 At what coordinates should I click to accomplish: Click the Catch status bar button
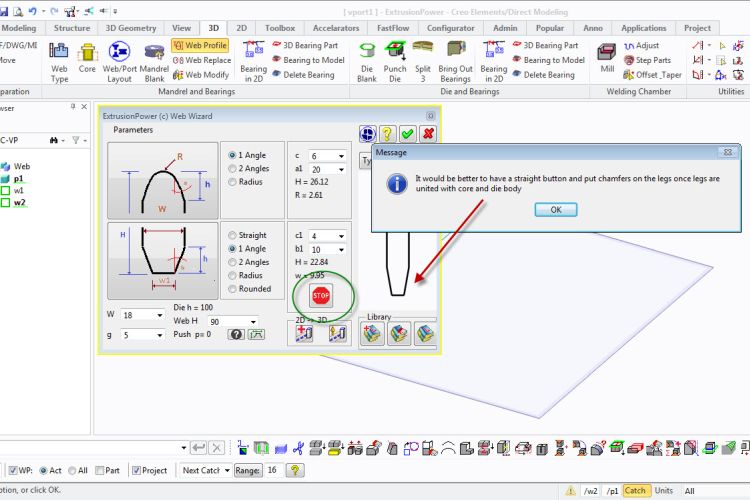click(x=635, y=490)
